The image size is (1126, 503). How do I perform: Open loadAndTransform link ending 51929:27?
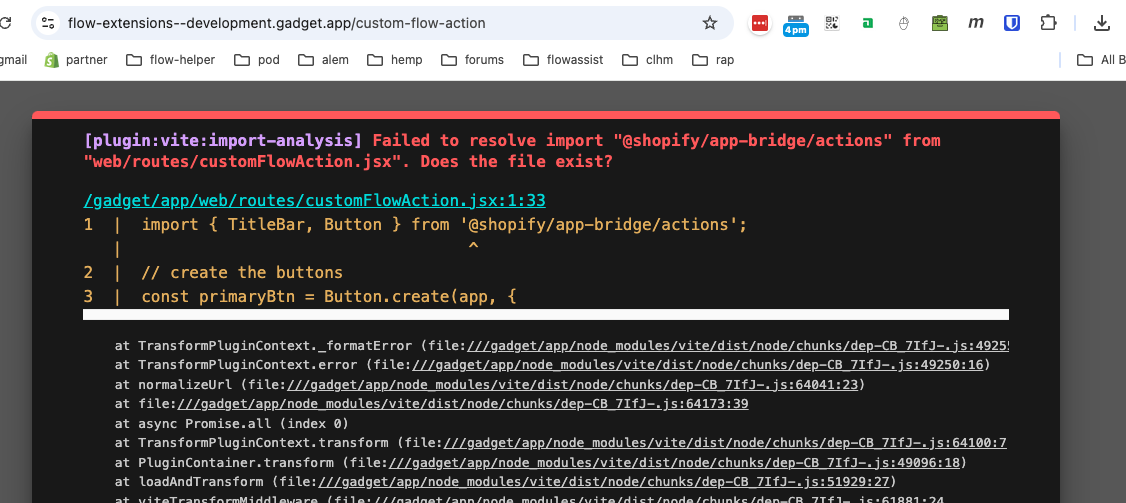(604, 481)
